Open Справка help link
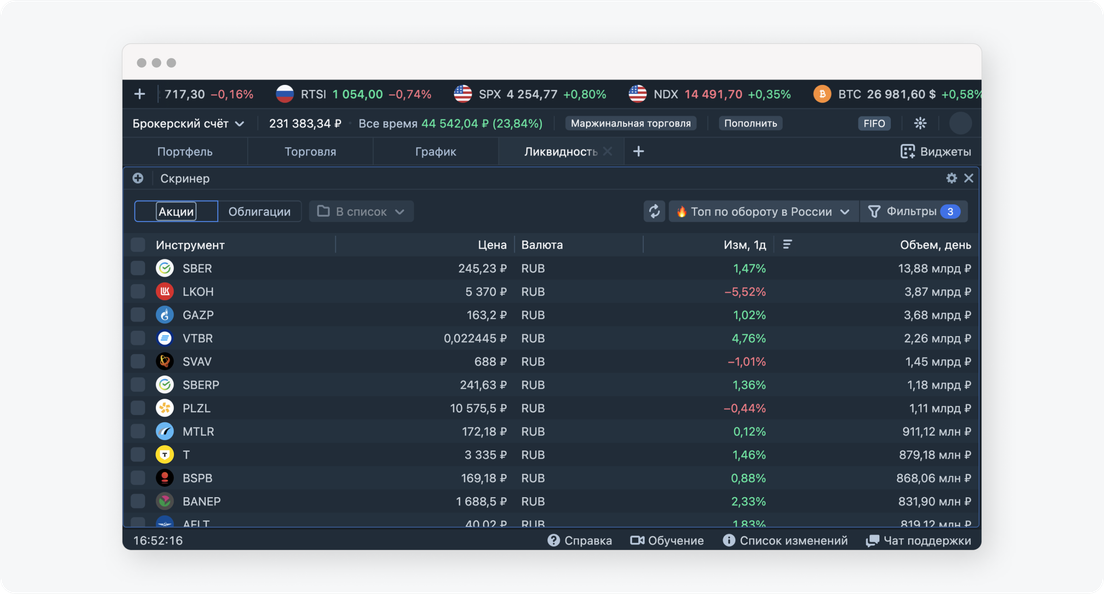This screenshot has height=594, width=1104. pos(579,541)
